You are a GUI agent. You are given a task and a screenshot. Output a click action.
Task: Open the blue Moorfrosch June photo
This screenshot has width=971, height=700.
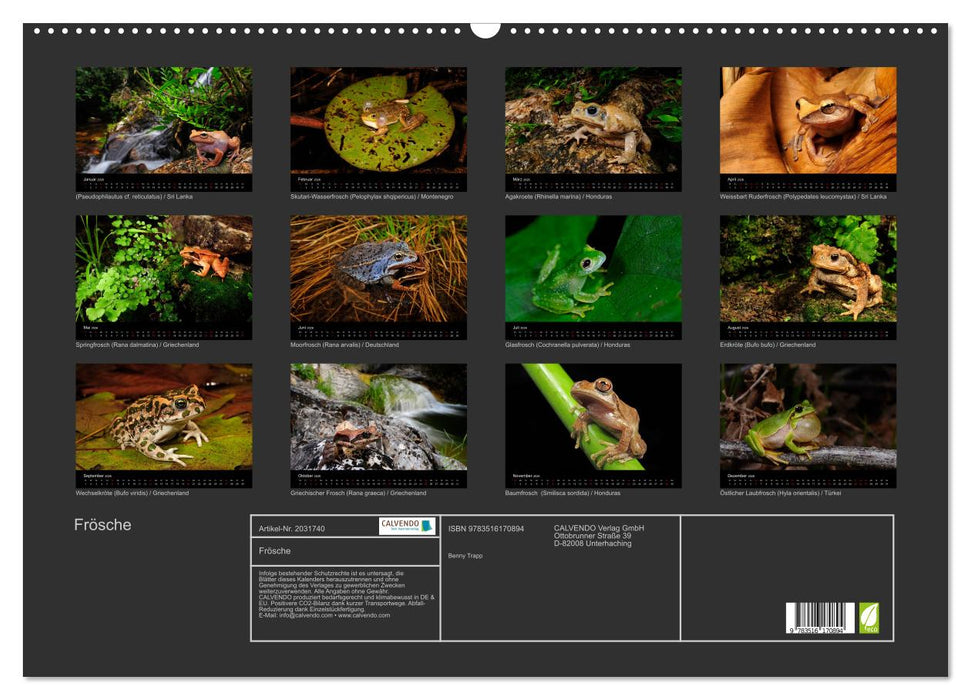(378, 270)
